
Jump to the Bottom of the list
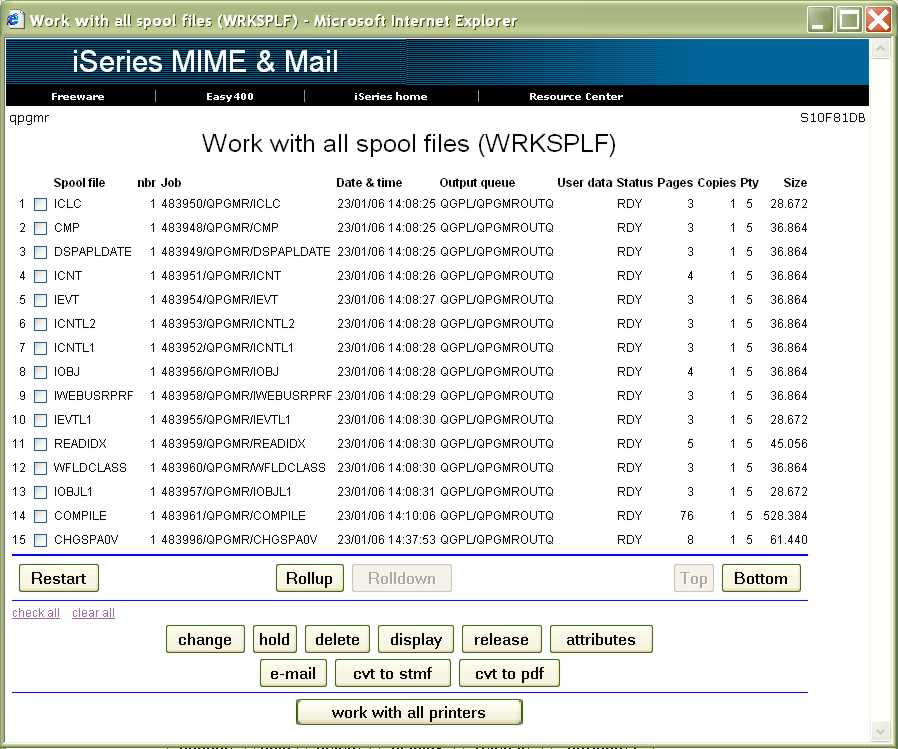761,578
